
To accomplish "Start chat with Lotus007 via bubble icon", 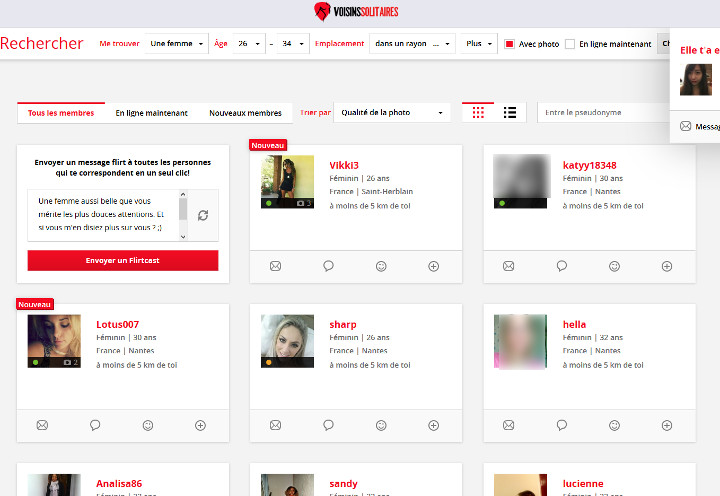I will coord(95,425).
